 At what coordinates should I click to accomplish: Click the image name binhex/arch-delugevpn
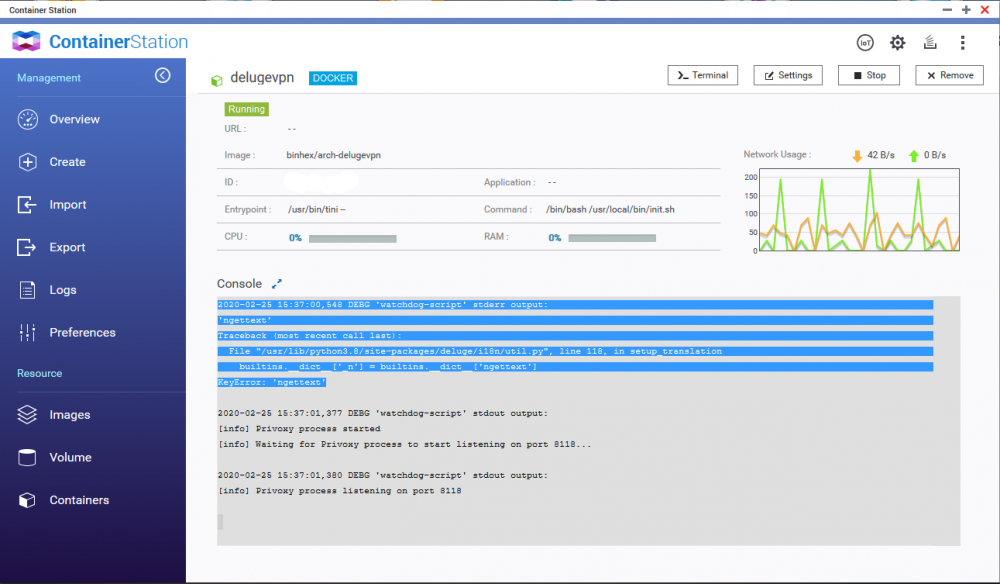click(x=334, y=155)
